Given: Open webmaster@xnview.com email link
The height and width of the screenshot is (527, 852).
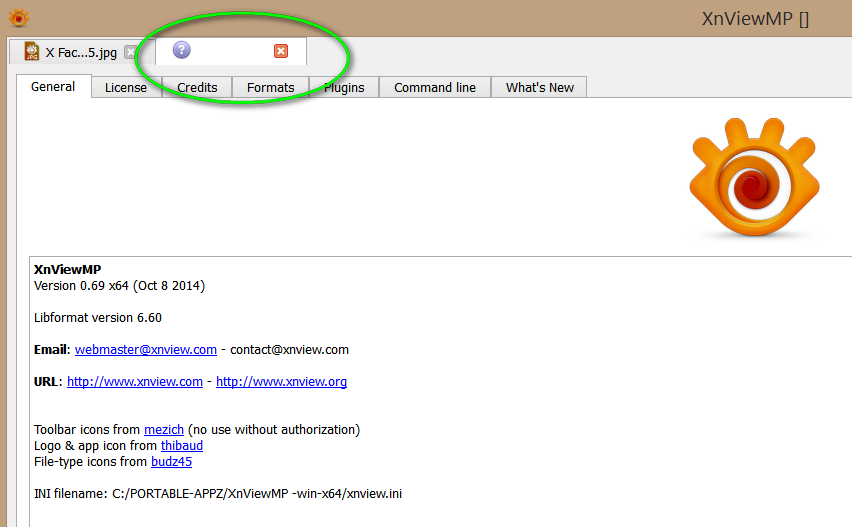Looking at the screenshot, I should coord(146,349).
